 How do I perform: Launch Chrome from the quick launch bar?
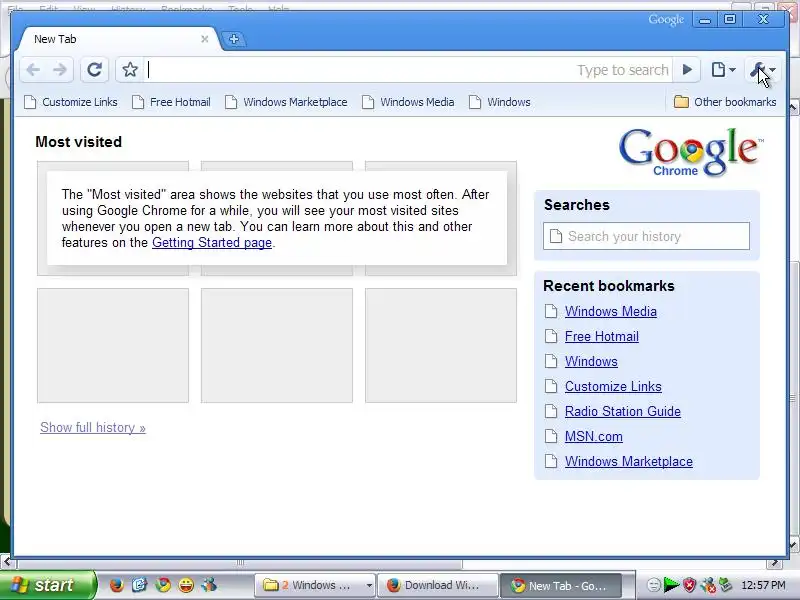(163, 585)
